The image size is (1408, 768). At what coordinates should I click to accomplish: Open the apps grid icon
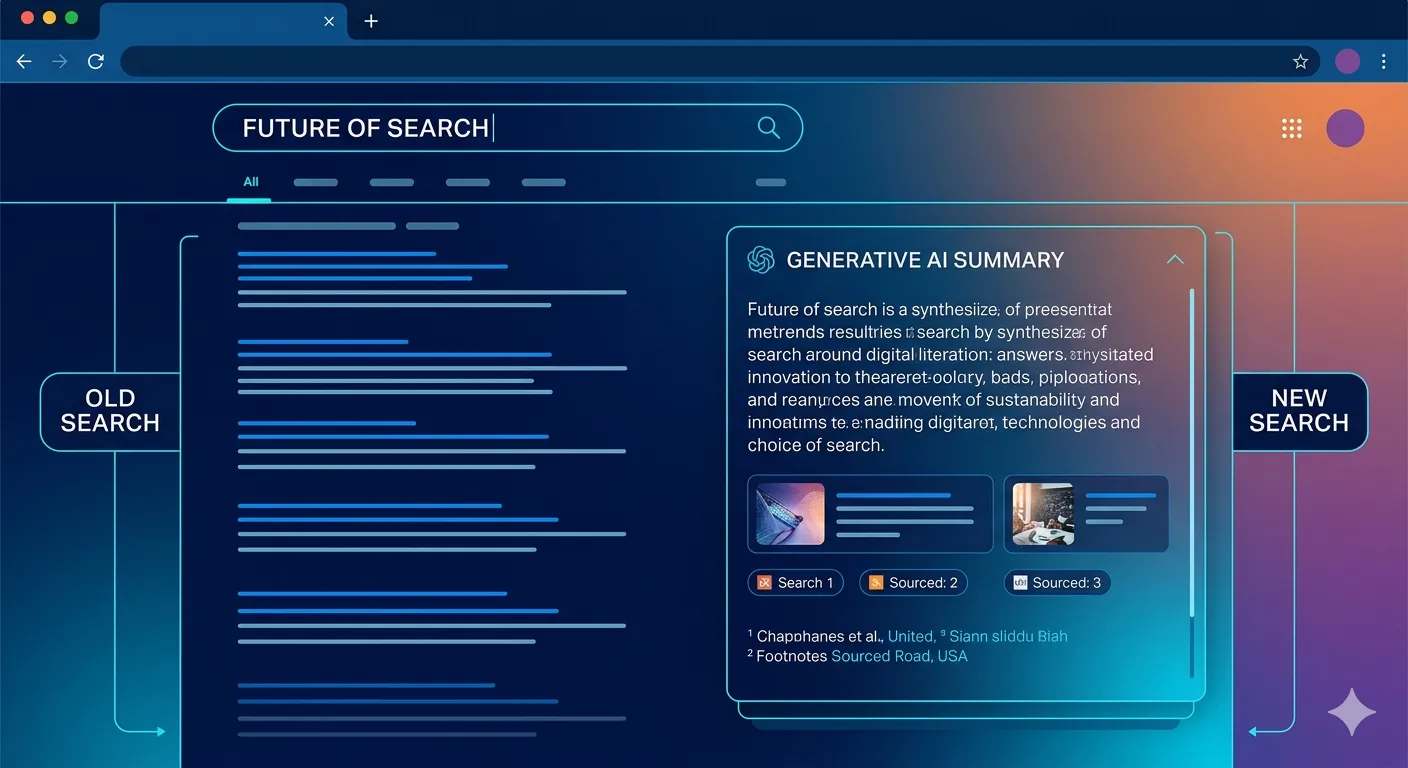[x=1292, y=128]
